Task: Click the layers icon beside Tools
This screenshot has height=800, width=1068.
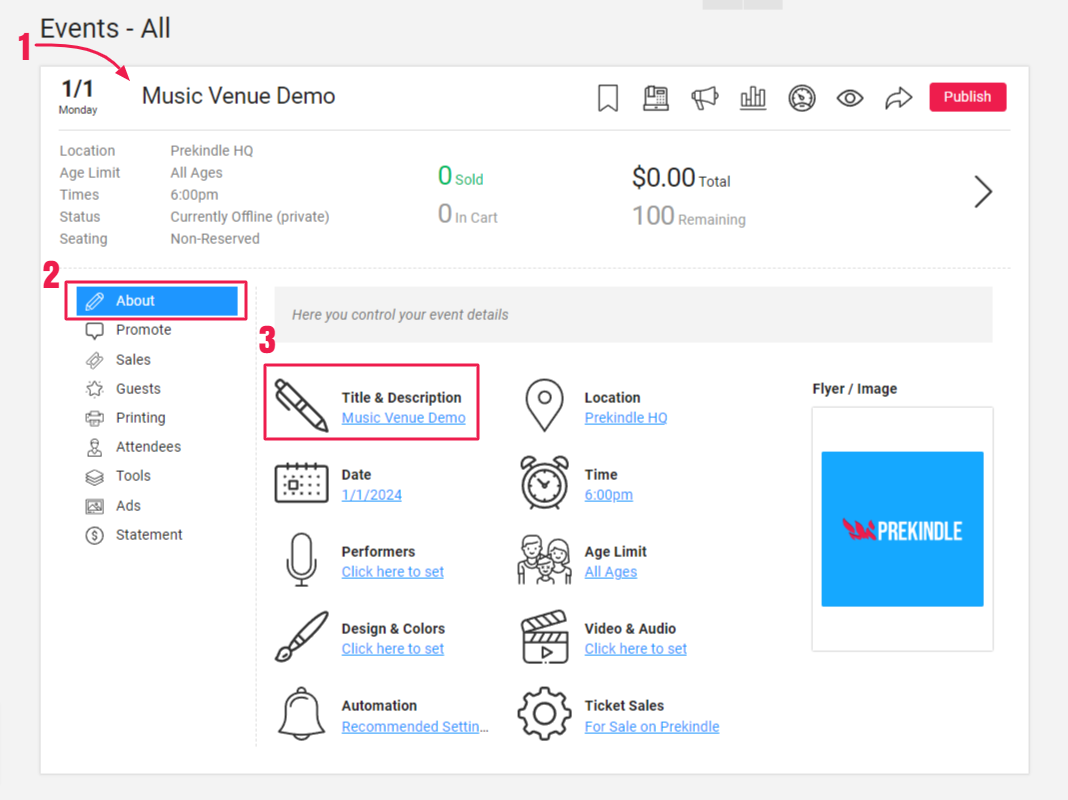Action: (x=95, y=477)
